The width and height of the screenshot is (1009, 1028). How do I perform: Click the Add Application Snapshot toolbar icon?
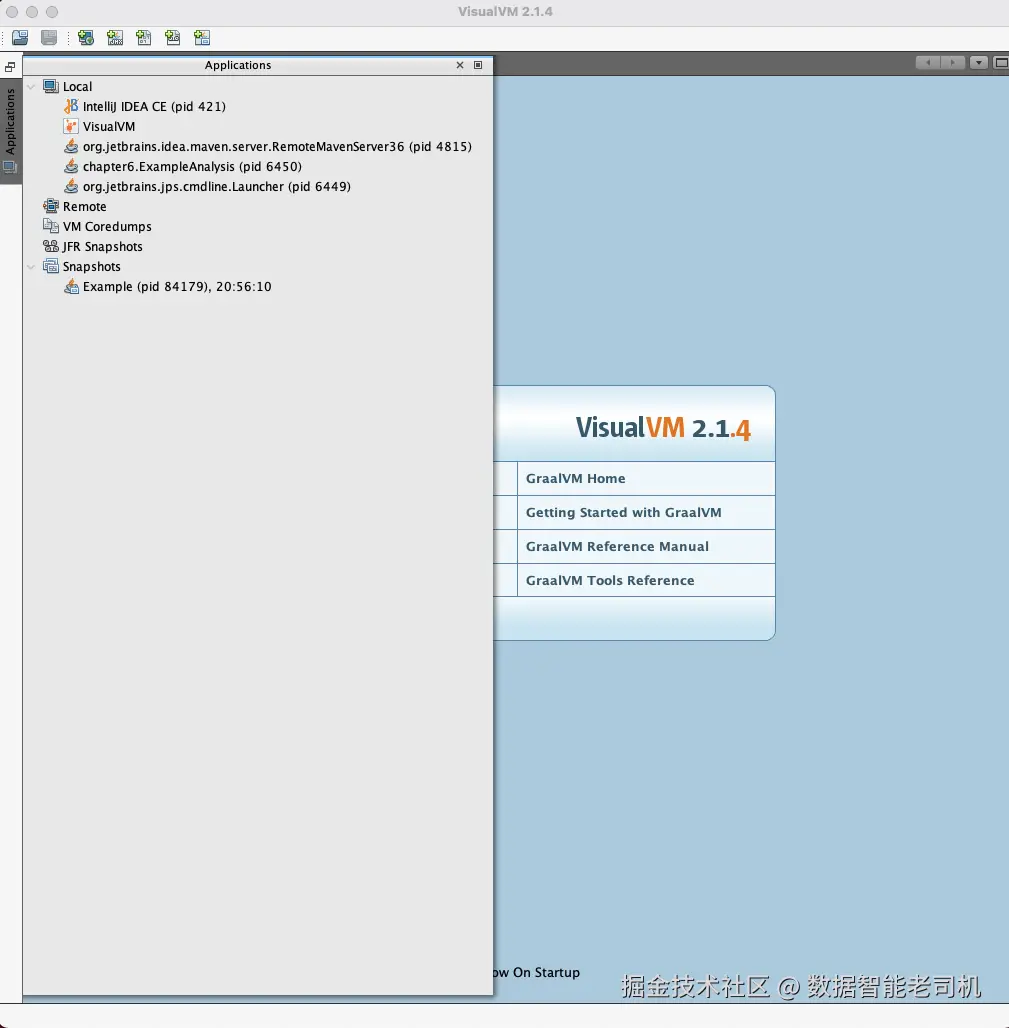pyautogui.click(x=202, y=37)
